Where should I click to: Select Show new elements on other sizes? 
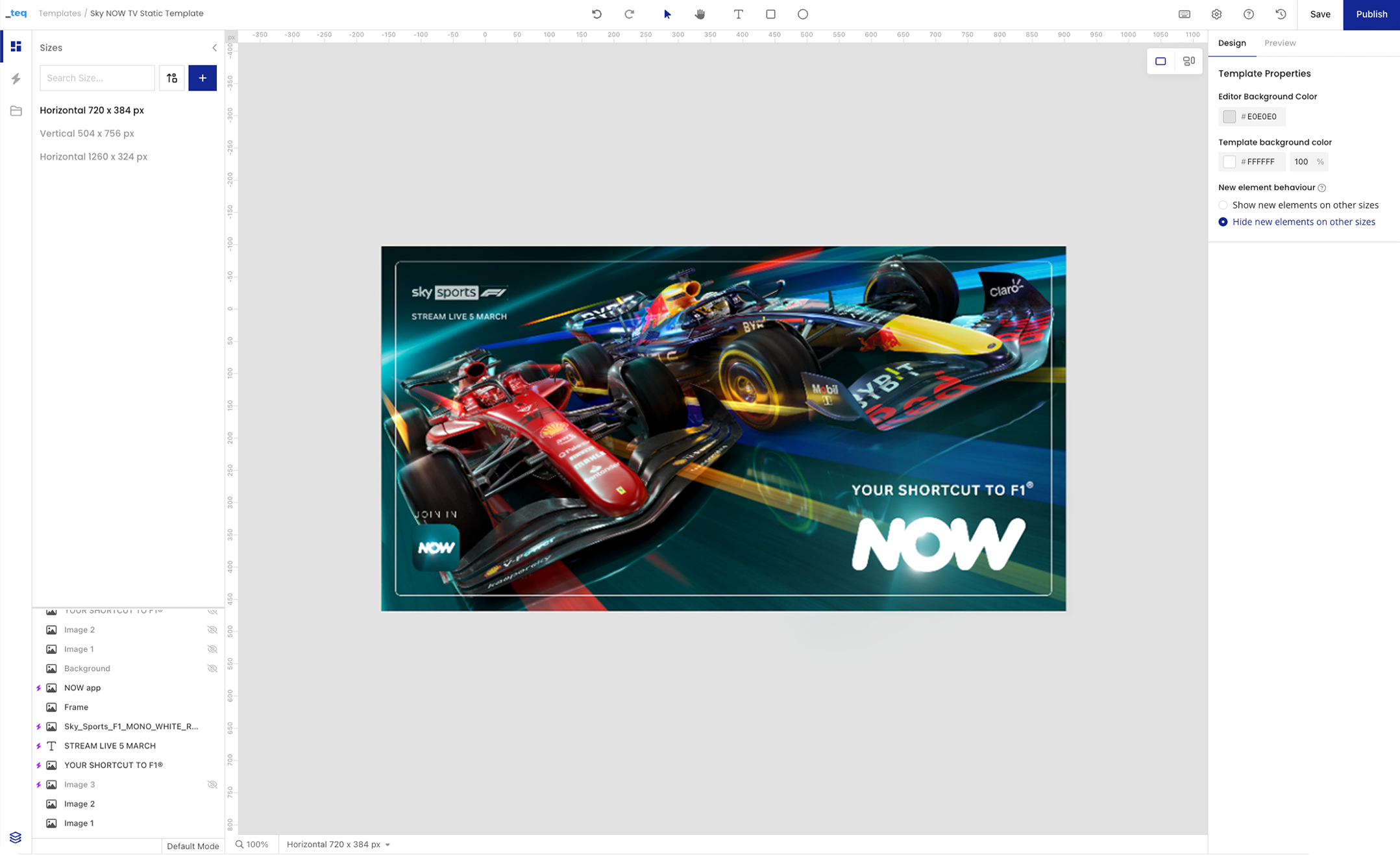[1223, 205]
